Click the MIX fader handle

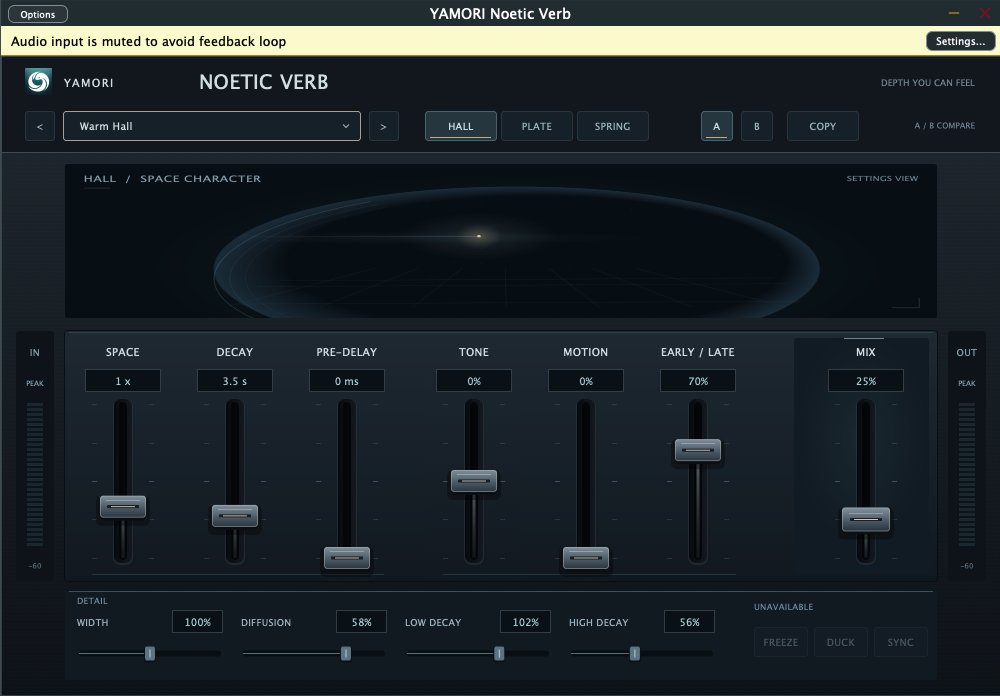(x=865, y=519)
